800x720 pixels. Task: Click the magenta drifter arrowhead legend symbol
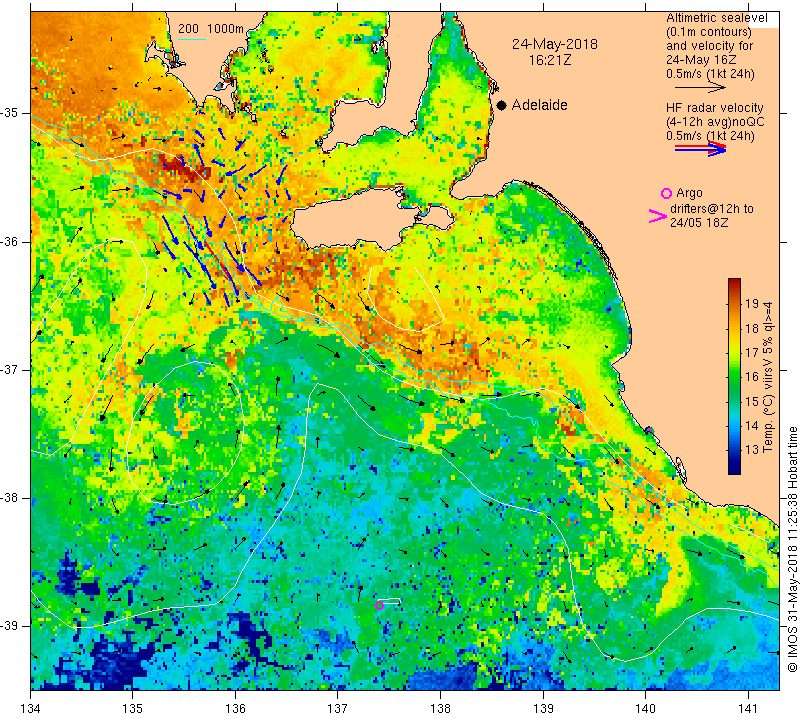pyautogui.click(x=657, y=216)
